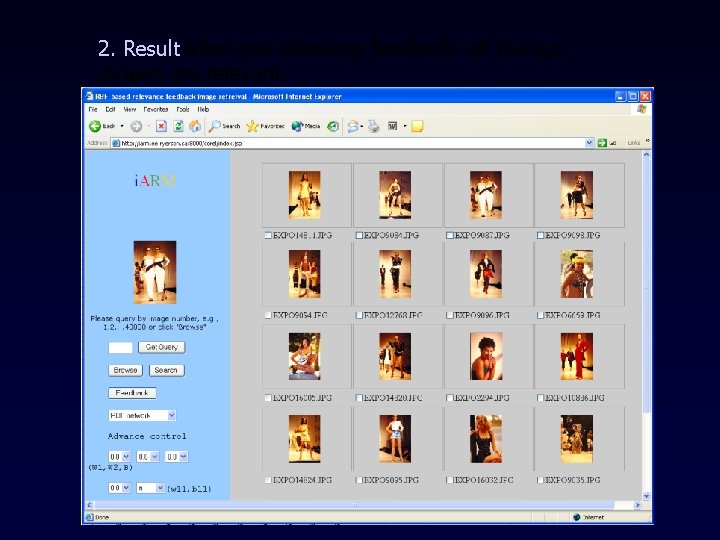Open the b11 value dropdown
The width and height of the screenshot is (720, 540).
click(x=151, y=488)
